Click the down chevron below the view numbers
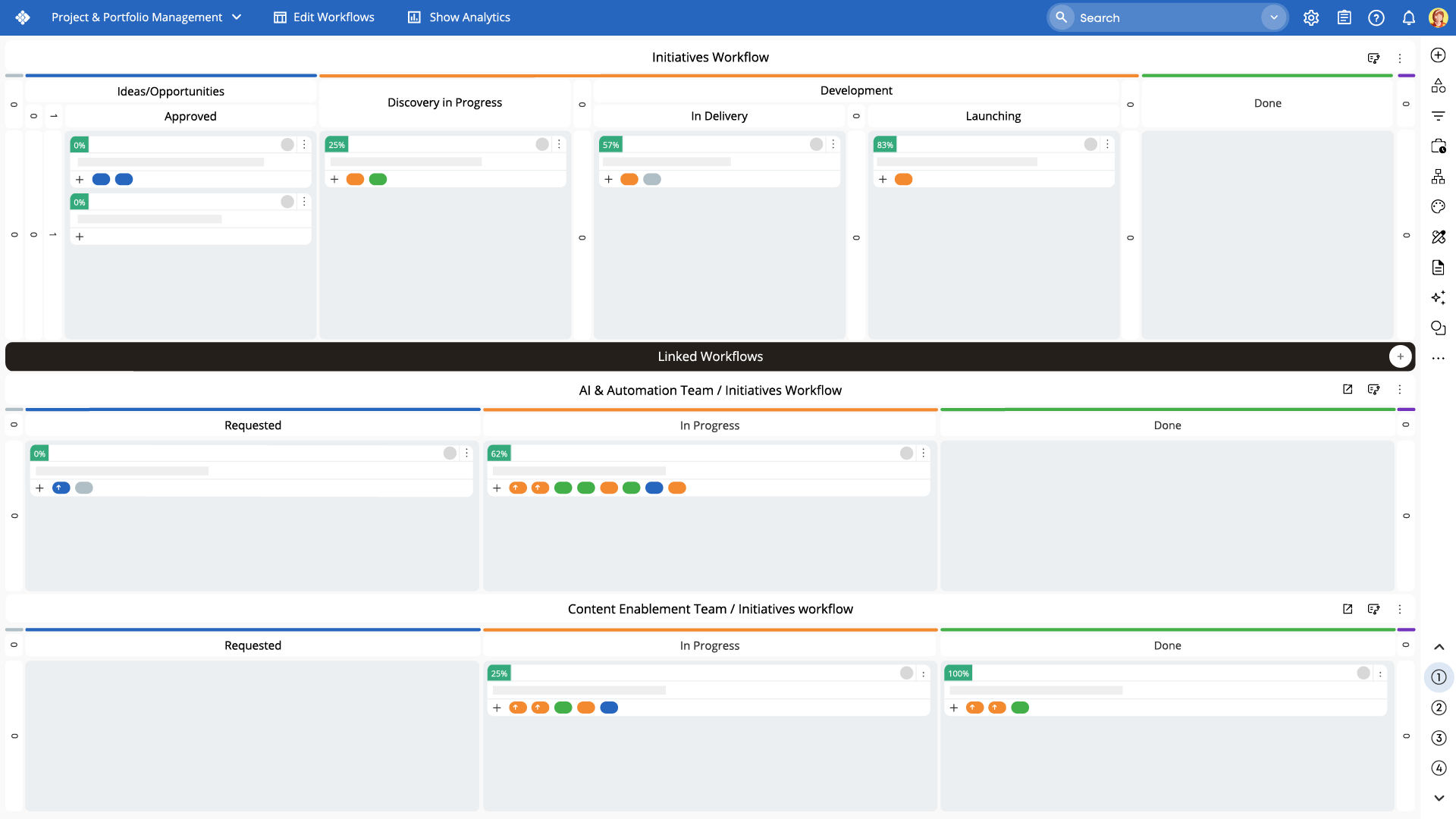This screenshot has height=819, width=1456. click(1439, 798)
